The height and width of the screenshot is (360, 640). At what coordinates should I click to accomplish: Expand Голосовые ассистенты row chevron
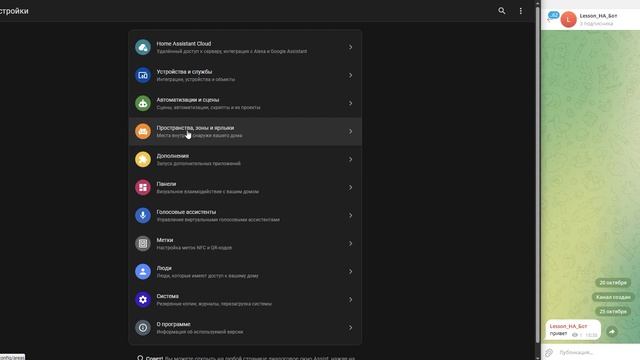350,216
